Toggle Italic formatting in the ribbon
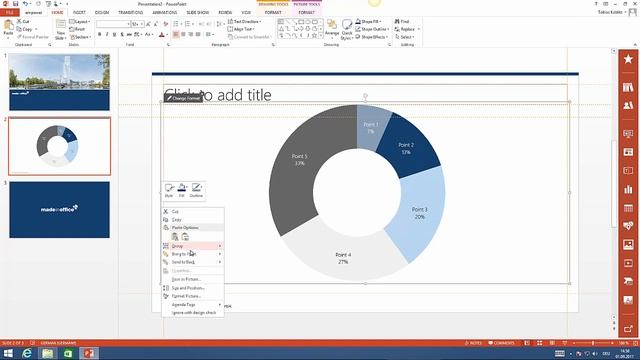 click(107, 35)
